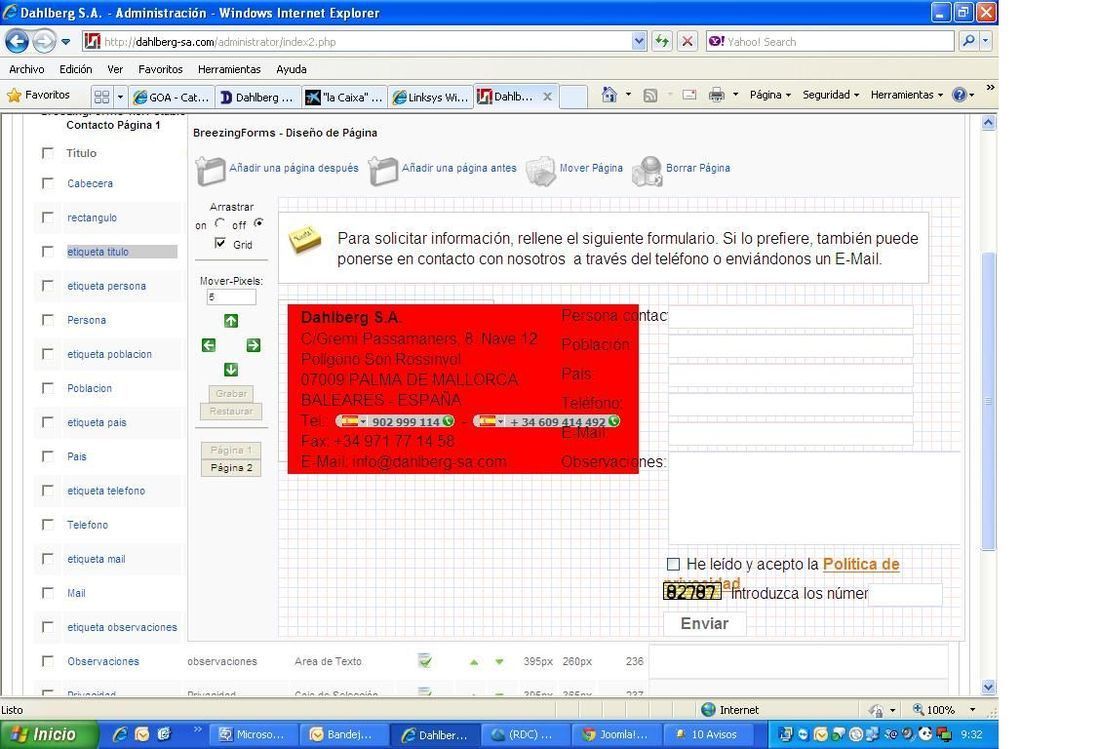
Task: Open the Página command bar dropdown
Action: coord(770,95)
